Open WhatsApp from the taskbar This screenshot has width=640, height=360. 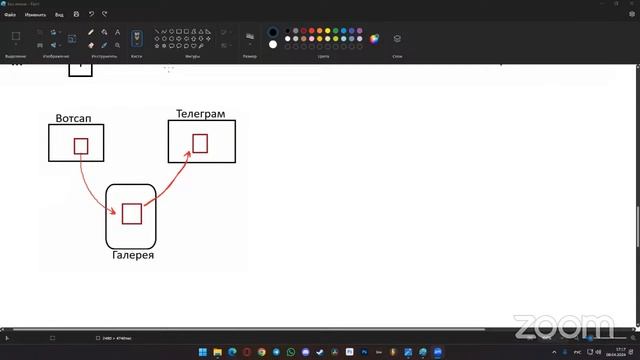point(291,352)
